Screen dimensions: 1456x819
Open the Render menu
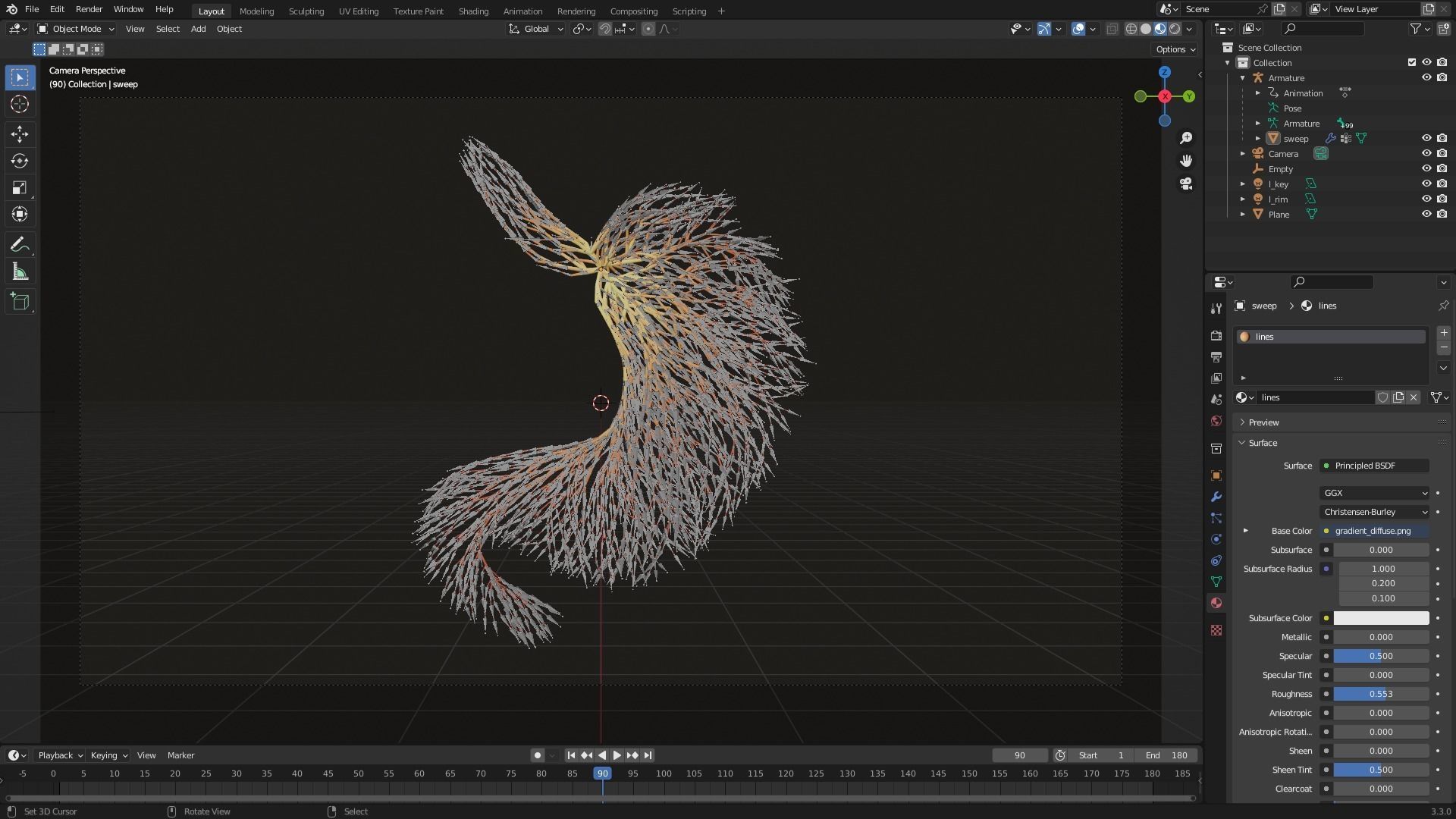89,9
